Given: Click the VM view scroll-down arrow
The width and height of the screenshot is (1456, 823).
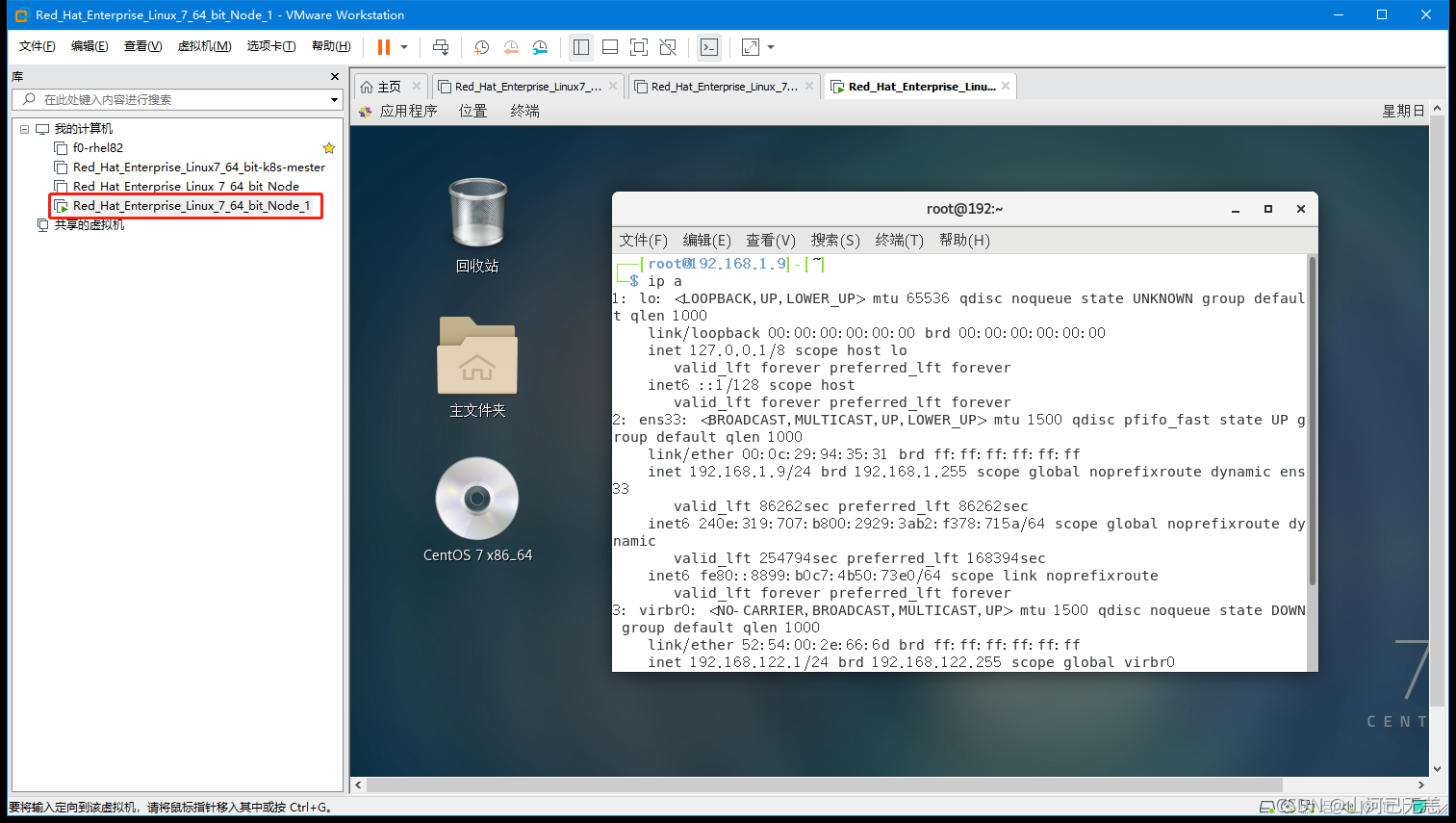Looking at the screenshot, I should tap(1438, 769).
